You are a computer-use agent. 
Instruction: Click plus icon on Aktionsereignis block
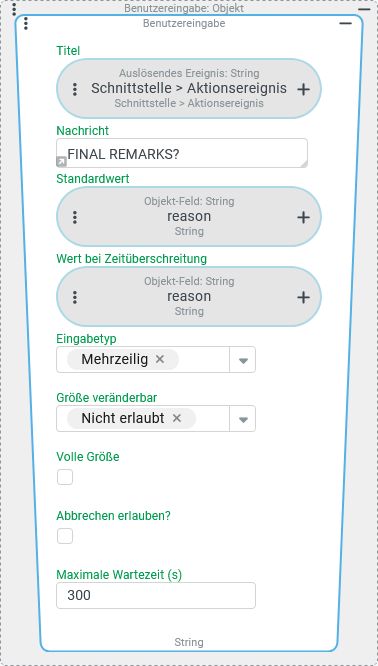click(303, 89)
